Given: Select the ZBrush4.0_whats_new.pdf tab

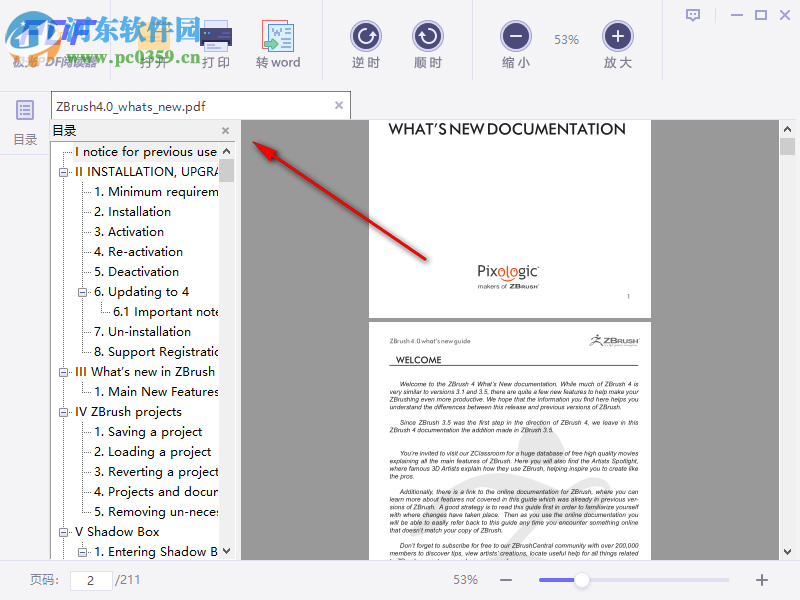Looking at the screenshot, I should point(201,106).
